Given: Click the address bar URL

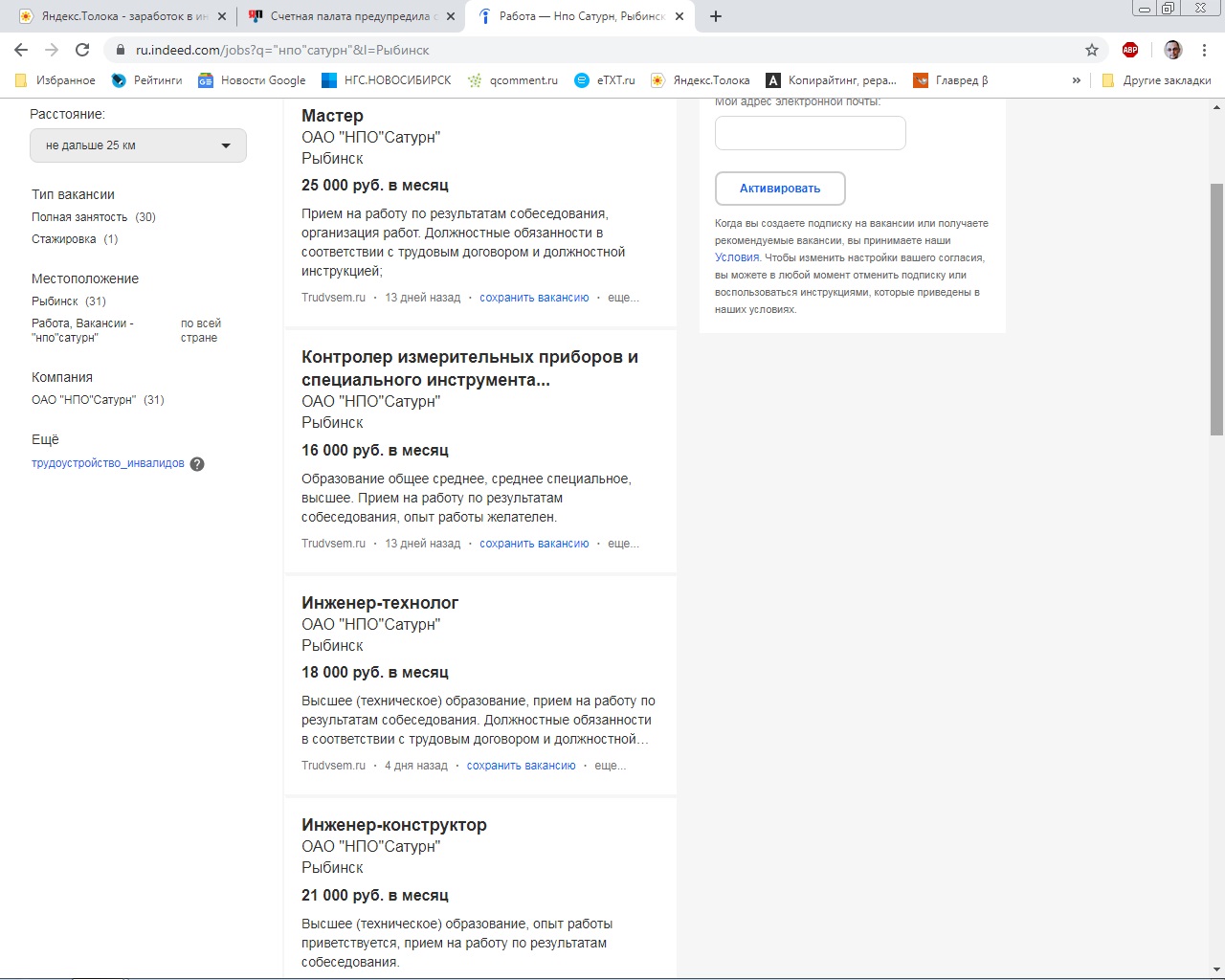Looking at the screenshot, I should point(282,50).
